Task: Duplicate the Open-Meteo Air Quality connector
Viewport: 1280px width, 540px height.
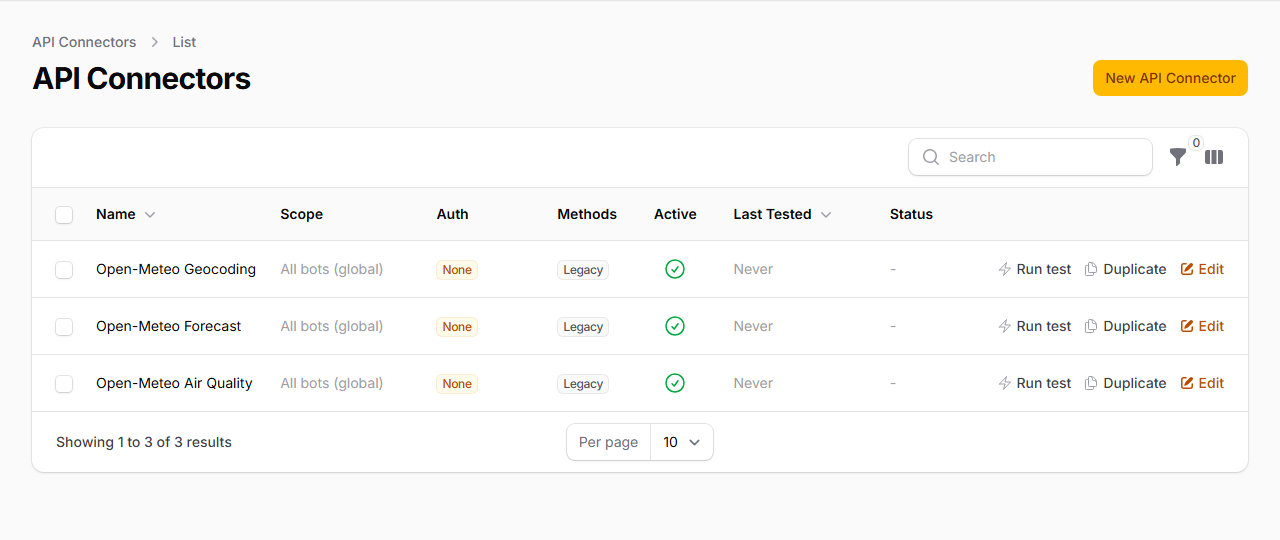Action: point(1126,383)
